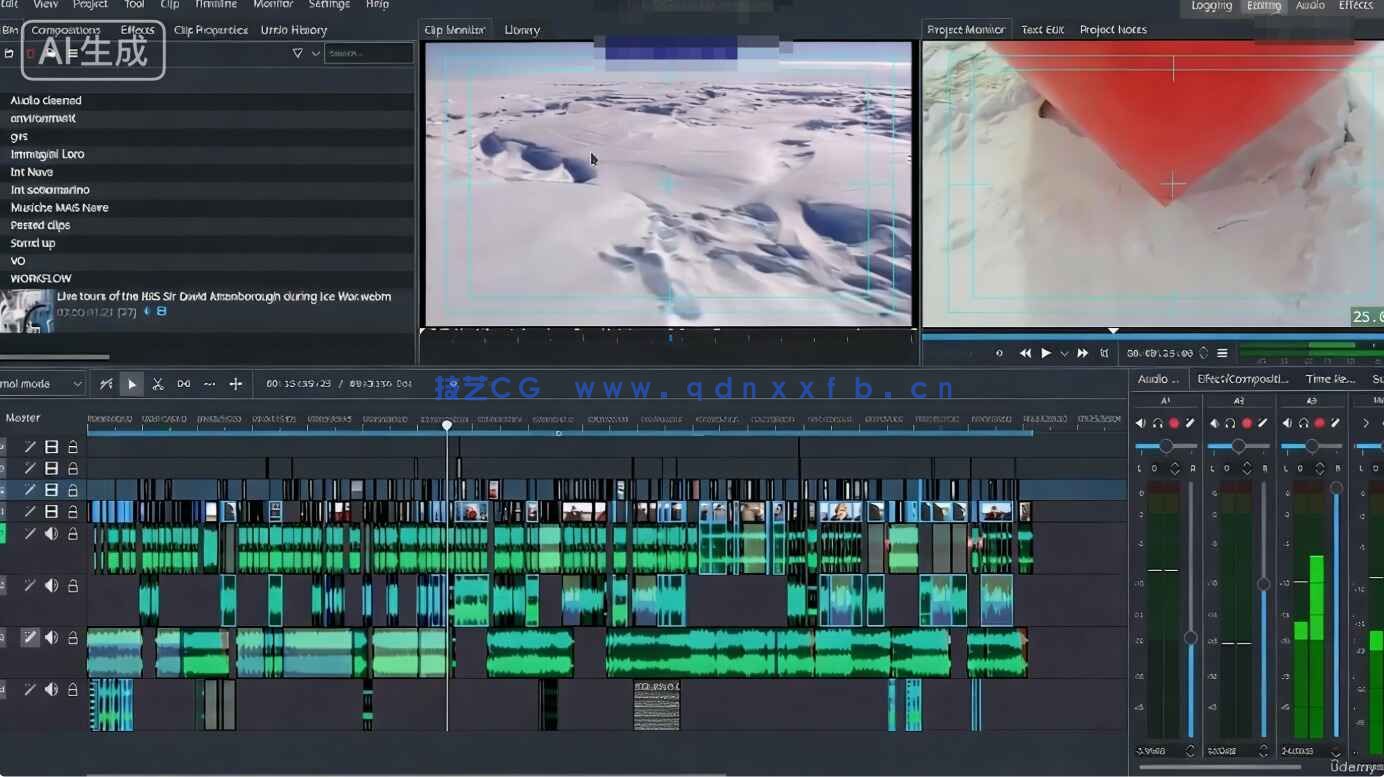Mute mixer channel A3 with the speaker icon
1384x777 pixels.
pyautogui.click(x=1287, y=424)
